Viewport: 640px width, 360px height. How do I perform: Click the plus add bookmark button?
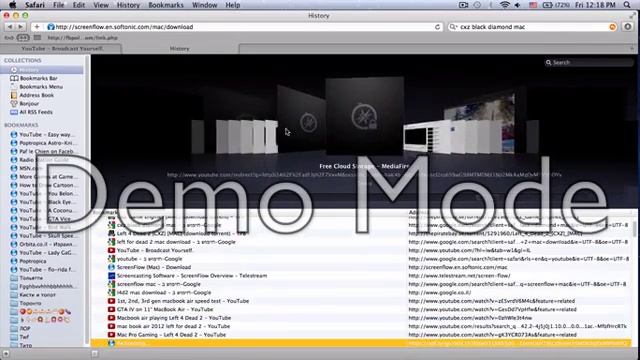(37, 27)
